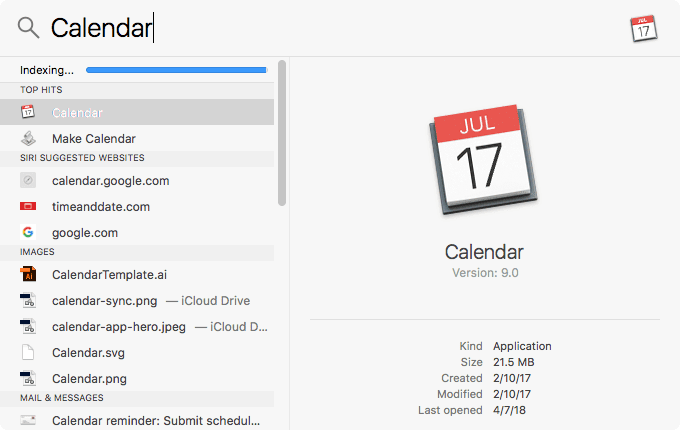Select calendar-app-hero.jpeg result
Screen dimensions: 680x430
(137, 326)
